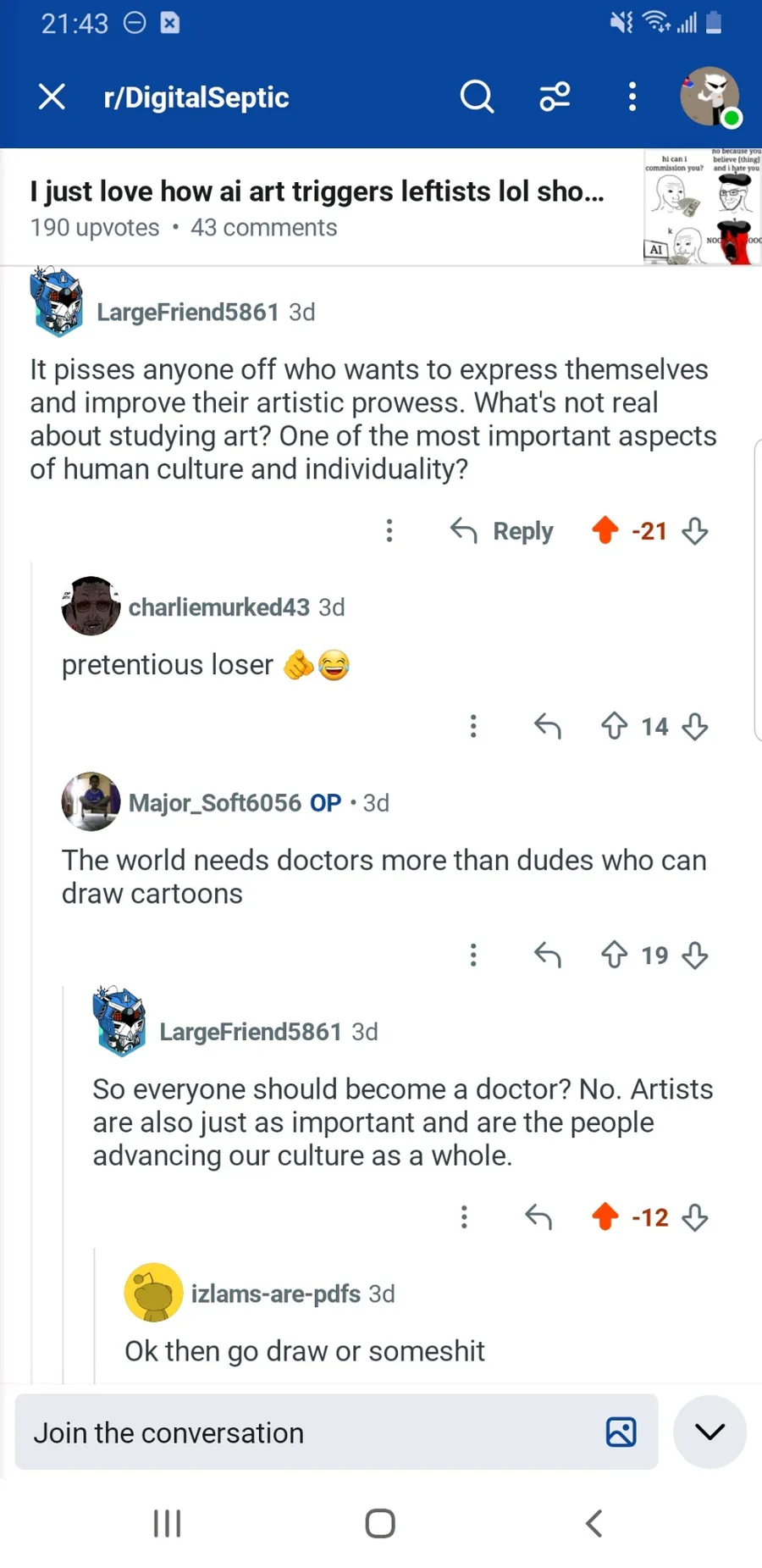Open your profile avatar in header

[x=710, y=97]
